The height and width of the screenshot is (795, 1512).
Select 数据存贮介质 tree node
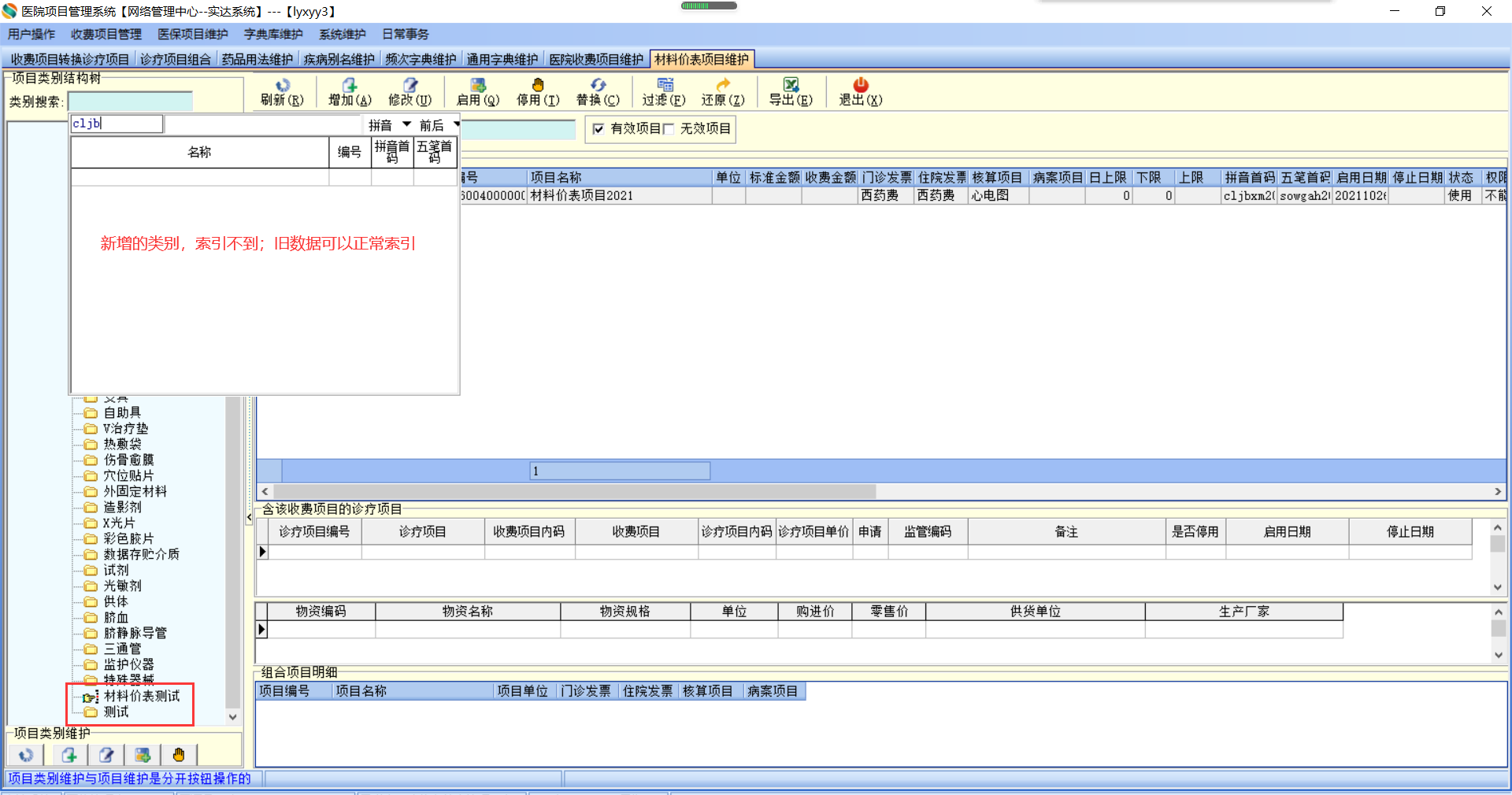click(142, 554)
